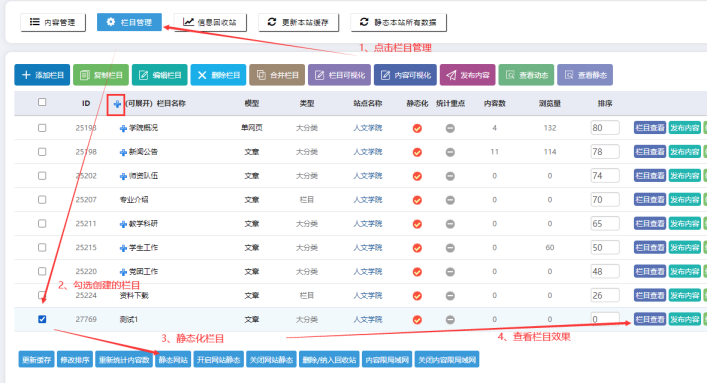Screen dimensions: 707x384
Task: Check the select-all checkbox in table header
Action: (x=42, y=102)
